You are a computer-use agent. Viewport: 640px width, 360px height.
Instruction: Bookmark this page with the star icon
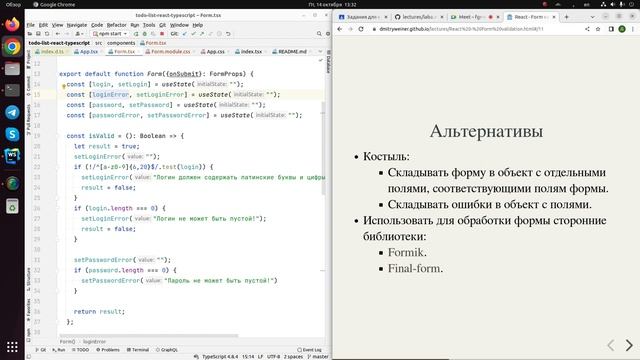click(598, 29)
